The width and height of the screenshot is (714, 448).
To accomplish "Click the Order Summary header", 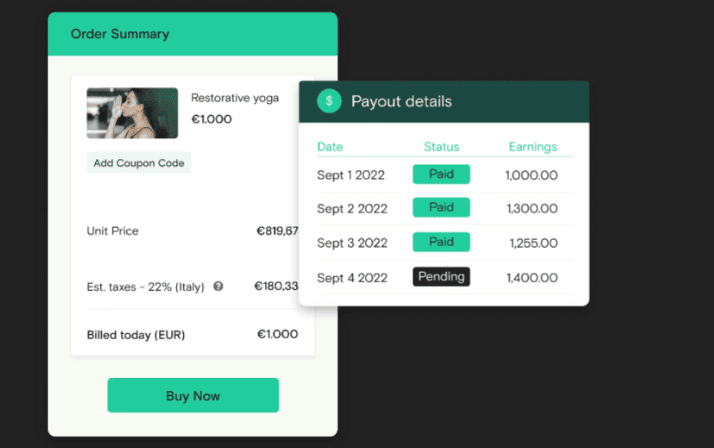I will pyautogui.click(x=120, y=34).
